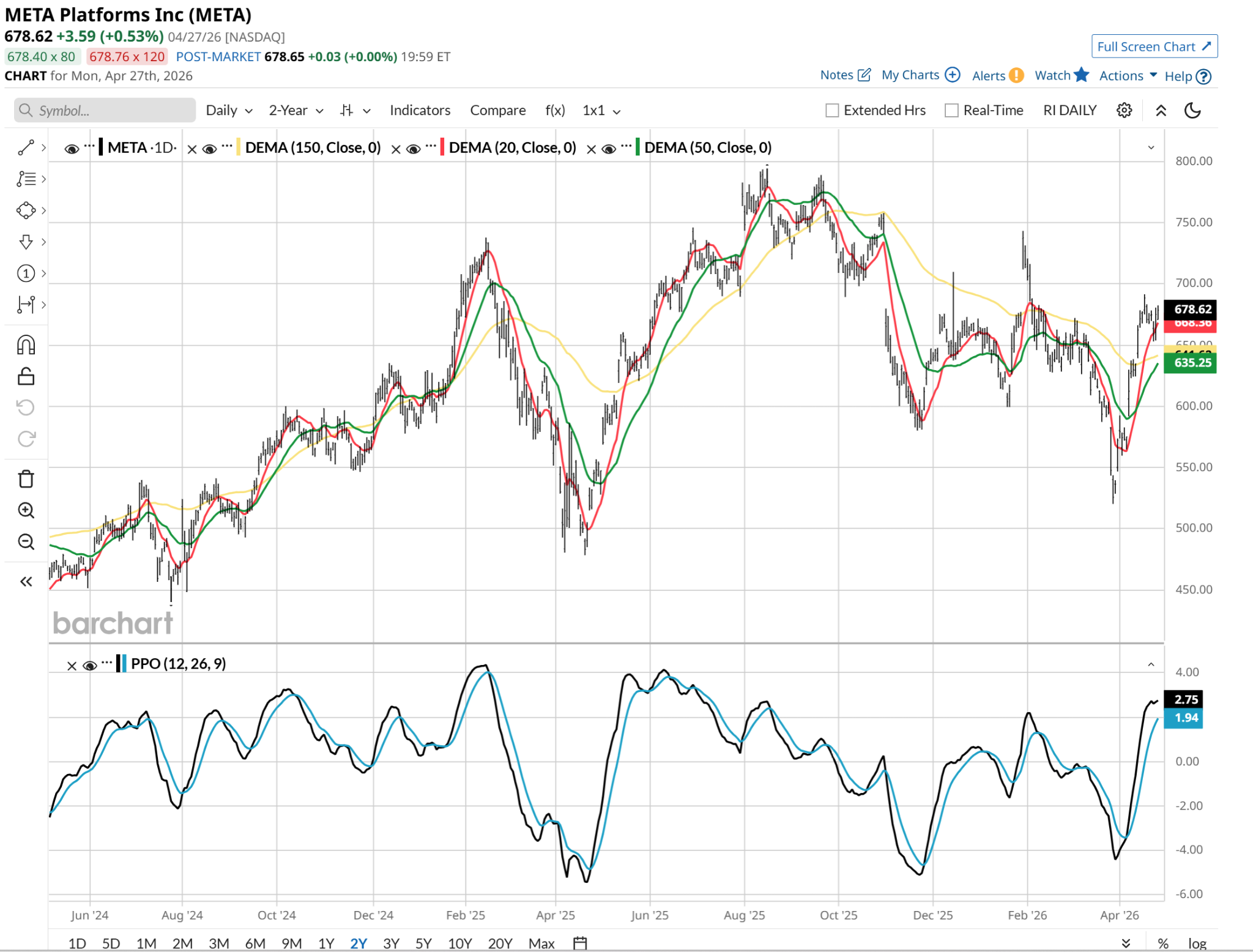Screen dimensions: 1253x952
Task: Open the Daily frequency dropdown
Action: point(229,111)
